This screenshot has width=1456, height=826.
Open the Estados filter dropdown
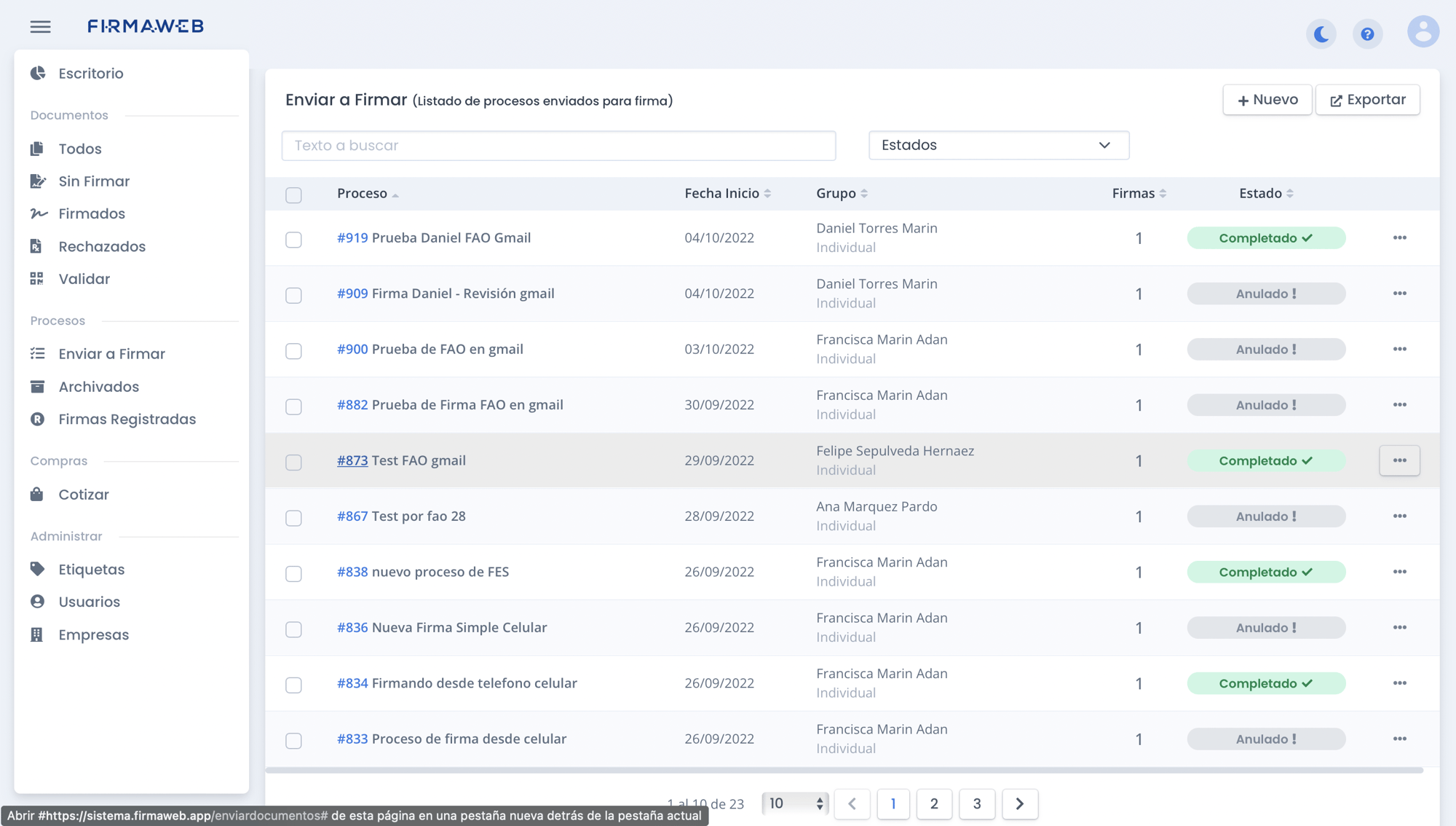tap(998, 145)
